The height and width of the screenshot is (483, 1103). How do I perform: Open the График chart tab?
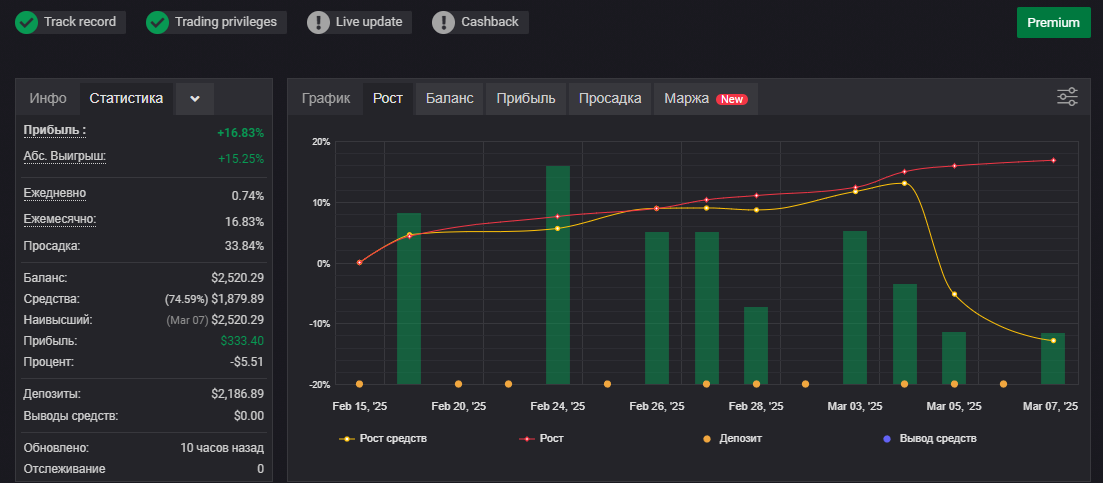click(326, 98)
